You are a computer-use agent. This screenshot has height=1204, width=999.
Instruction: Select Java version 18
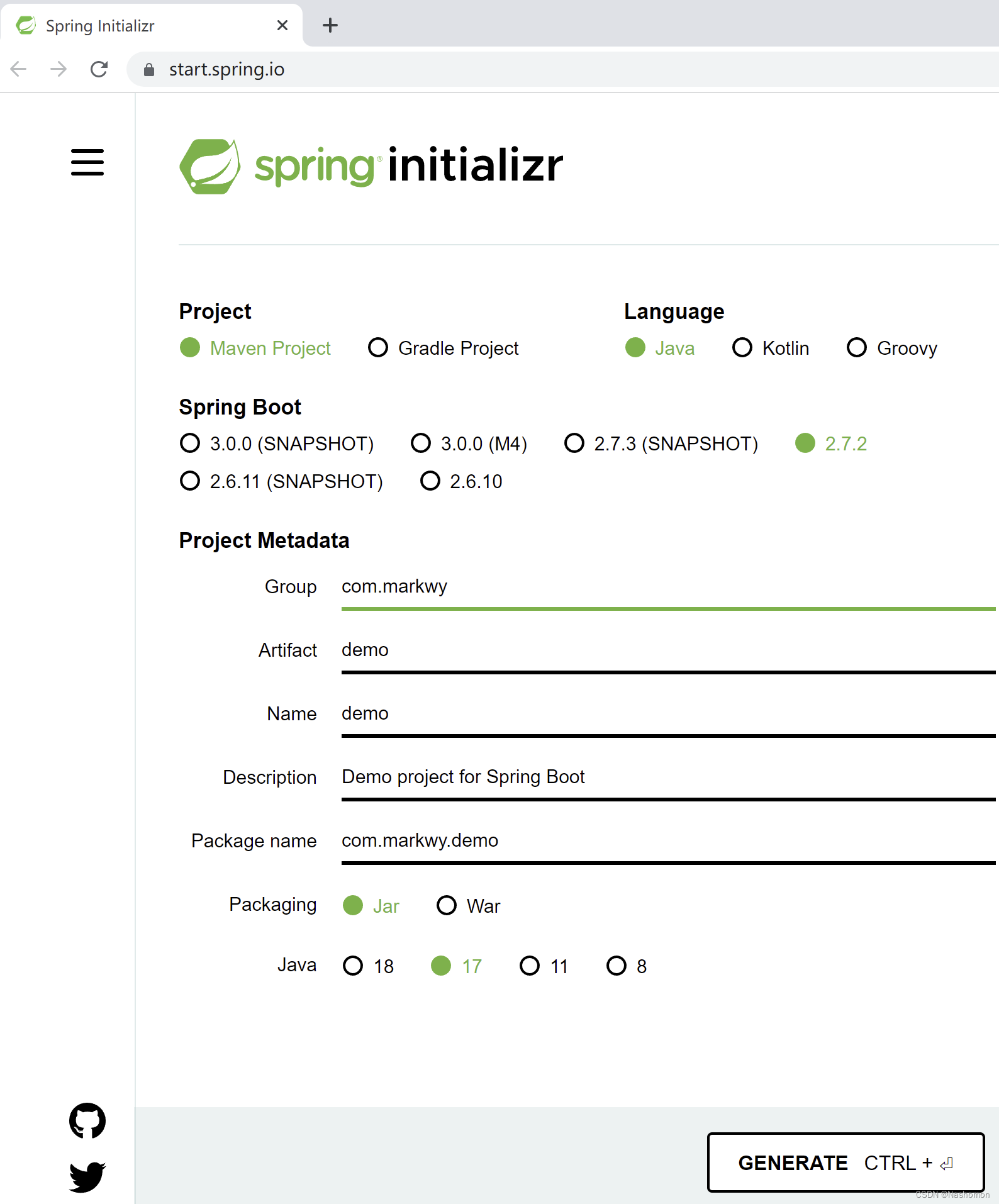point(369,966)
